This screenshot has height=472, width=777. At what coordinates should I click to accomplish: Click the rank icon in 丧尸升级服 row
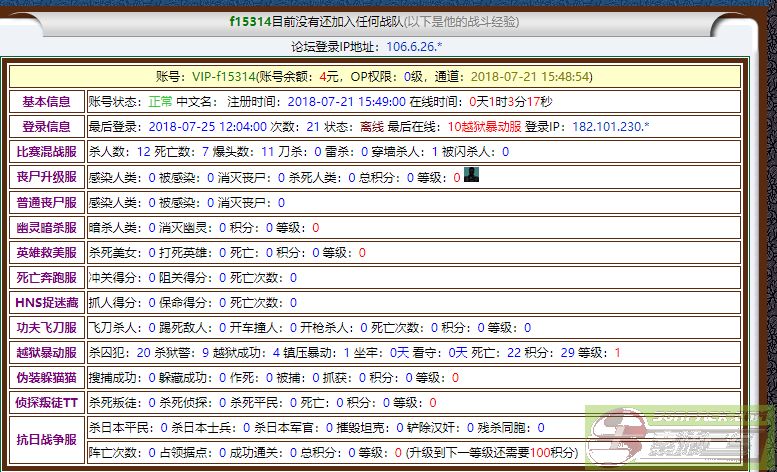click(471, 176)
